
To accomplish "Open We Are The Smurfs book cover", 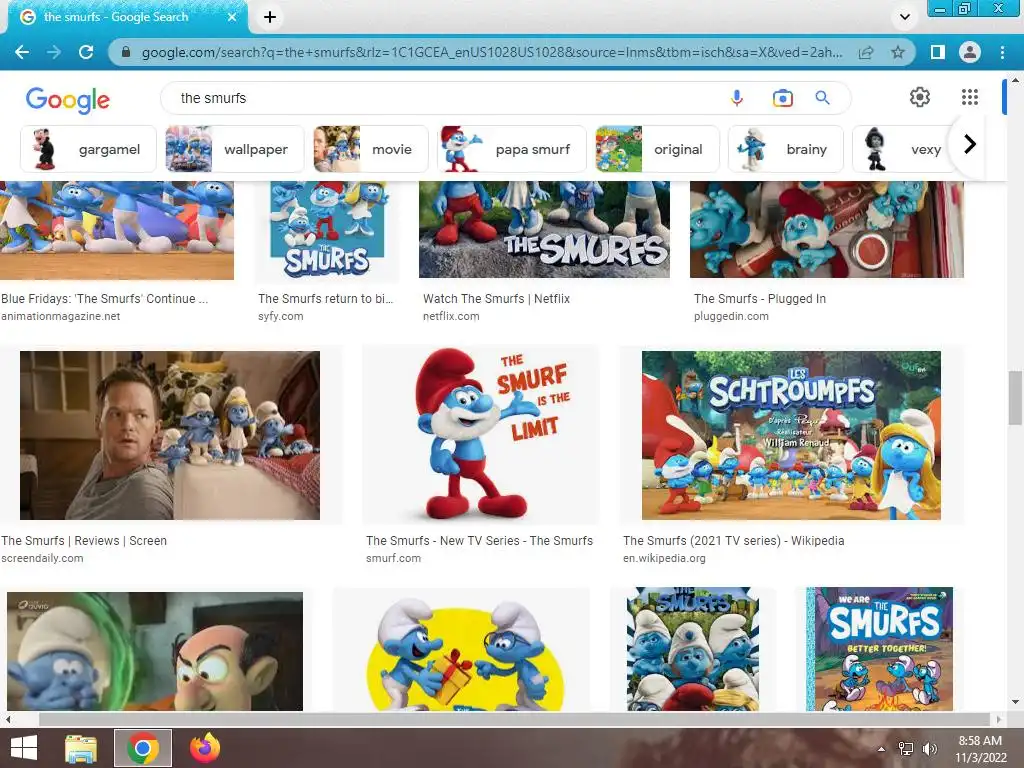I will 879,649.
